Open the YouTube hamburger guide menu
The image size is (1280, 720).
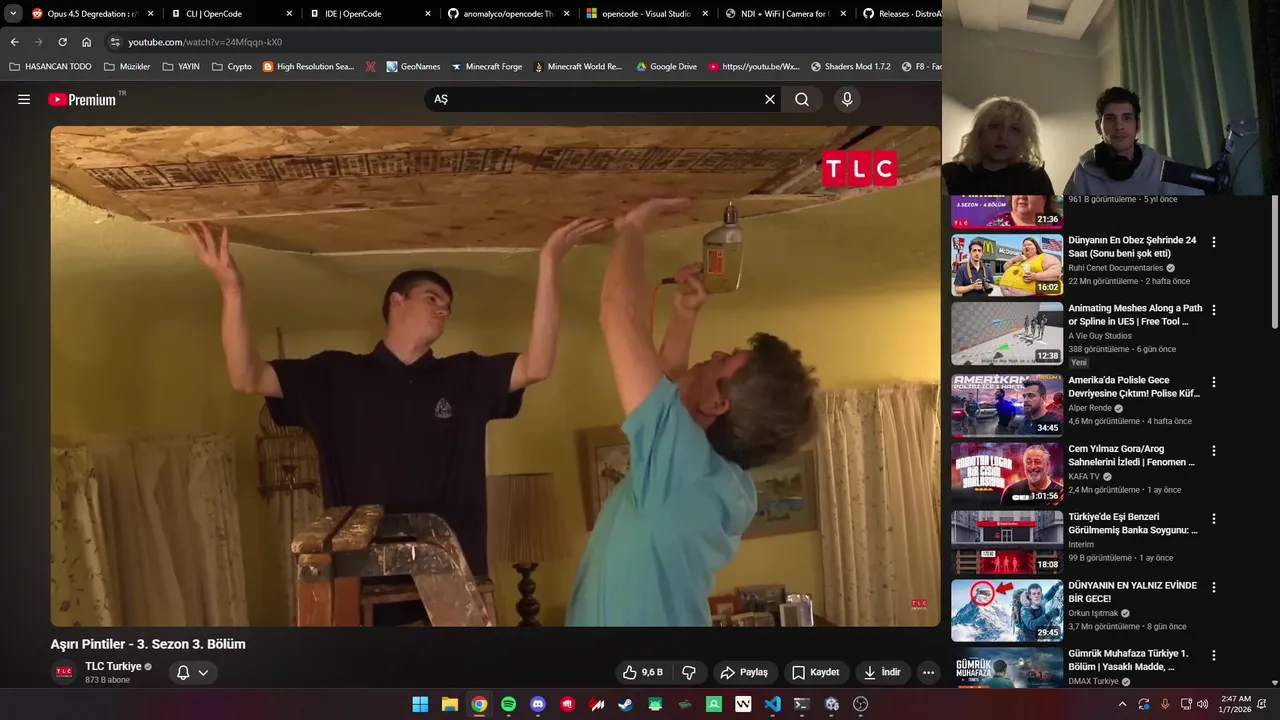pos(24,99)
